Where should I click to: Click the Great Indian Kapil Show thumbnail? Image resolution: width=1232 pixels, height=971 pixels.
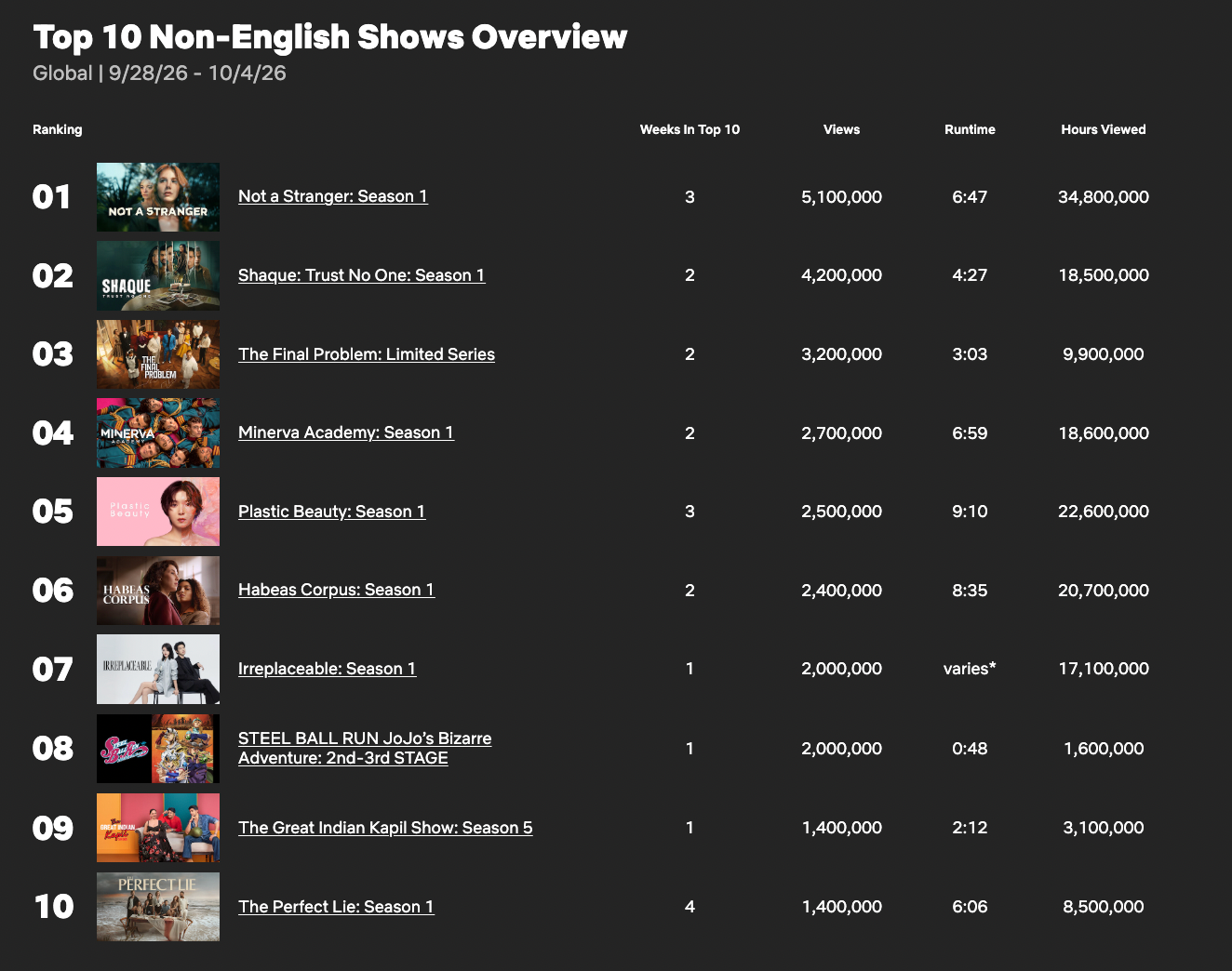(158, 828)
